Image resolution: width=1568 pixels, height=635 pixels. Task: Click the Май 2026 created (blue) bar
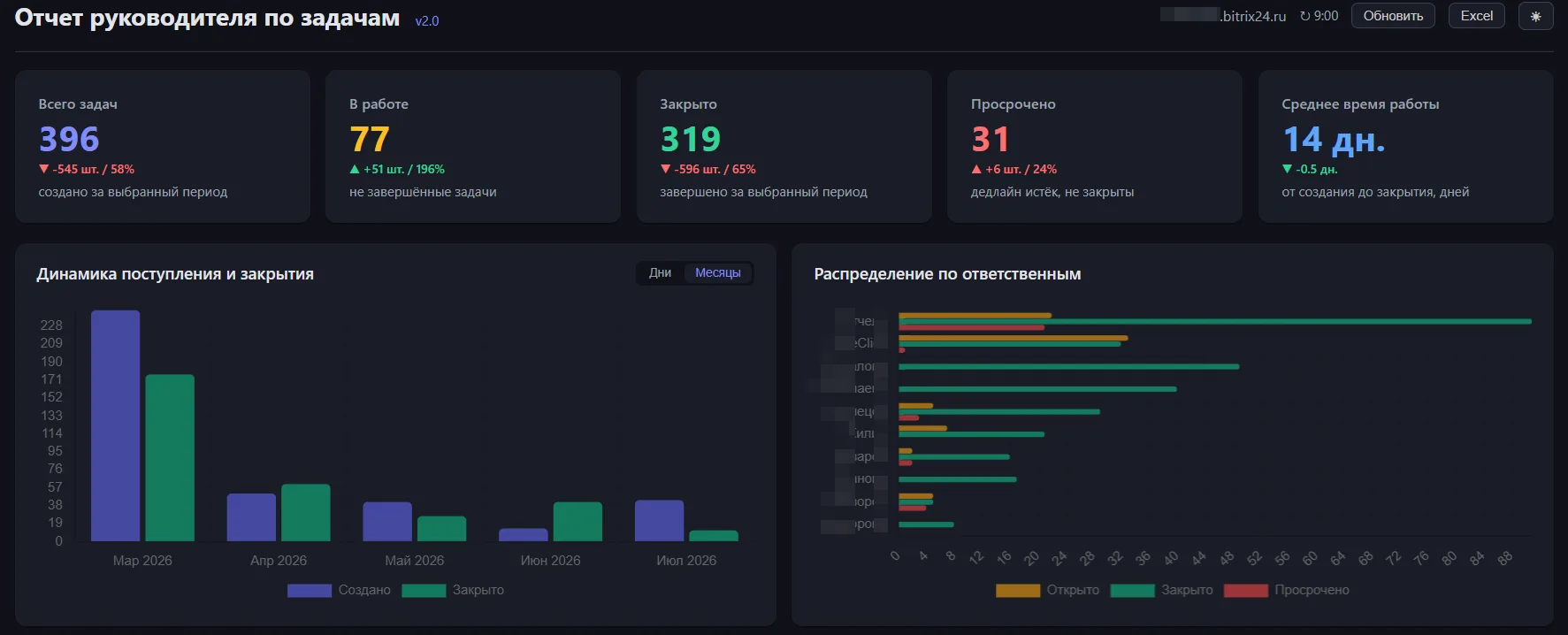(x=387, y=522)
